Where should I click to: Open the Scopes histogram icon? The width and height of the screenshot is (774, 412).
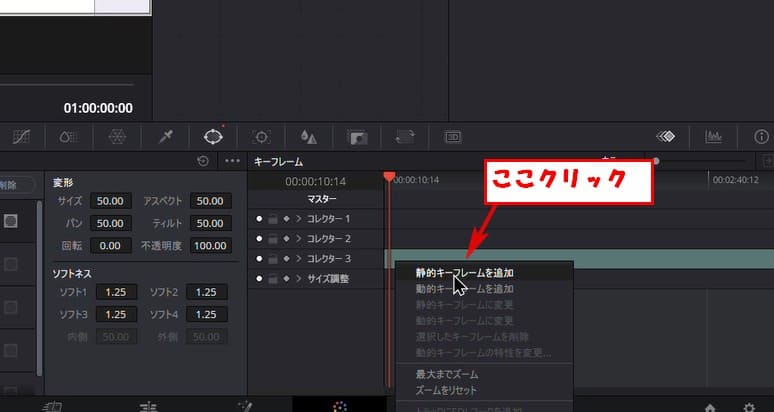tap(714, 137)
